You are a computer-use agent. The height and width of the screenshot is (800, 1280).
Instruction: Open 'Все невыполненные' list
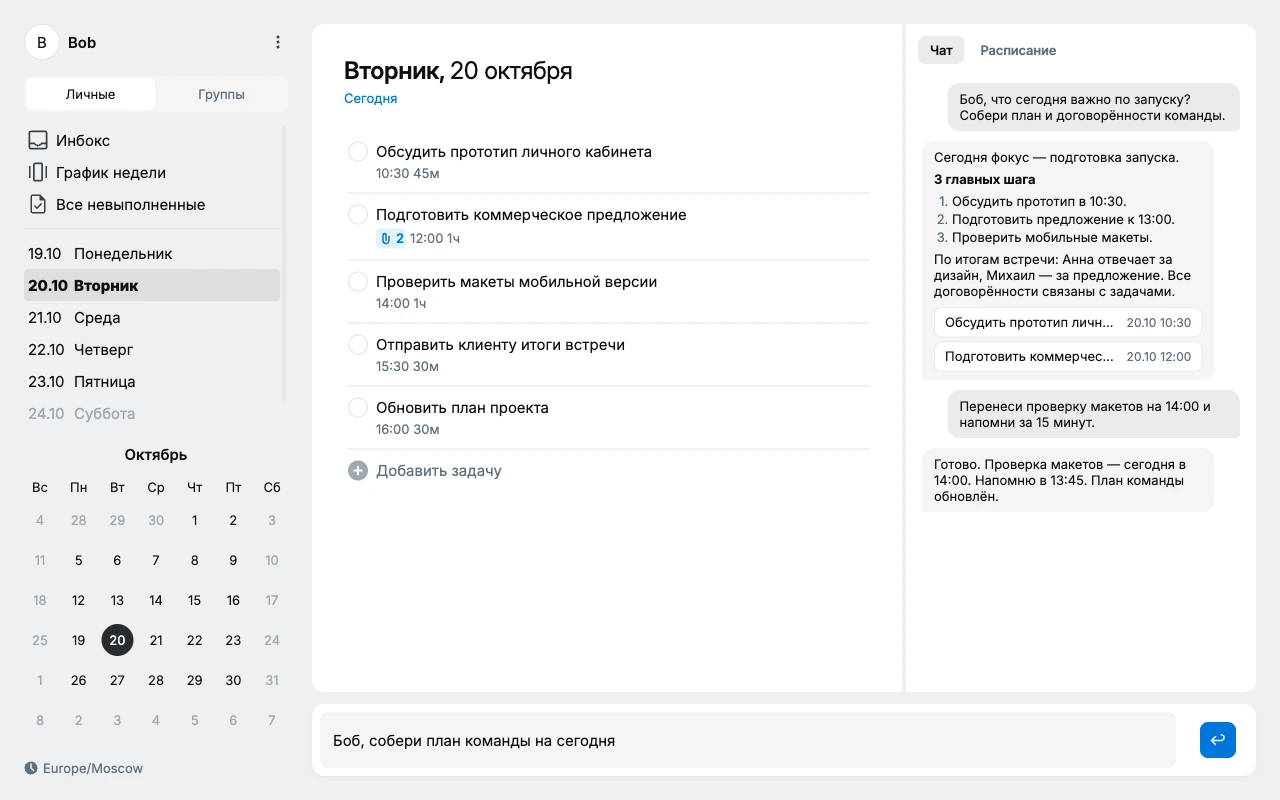pyautogui.click(x=152, y=204)
